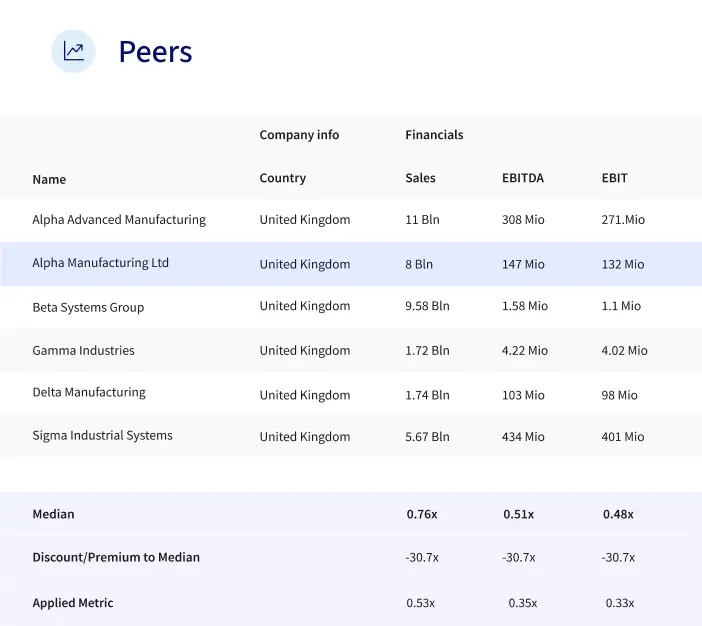Click the 1.74 Bln sales value
Viewport: 702px width, 626px height.
click(427, 395)
